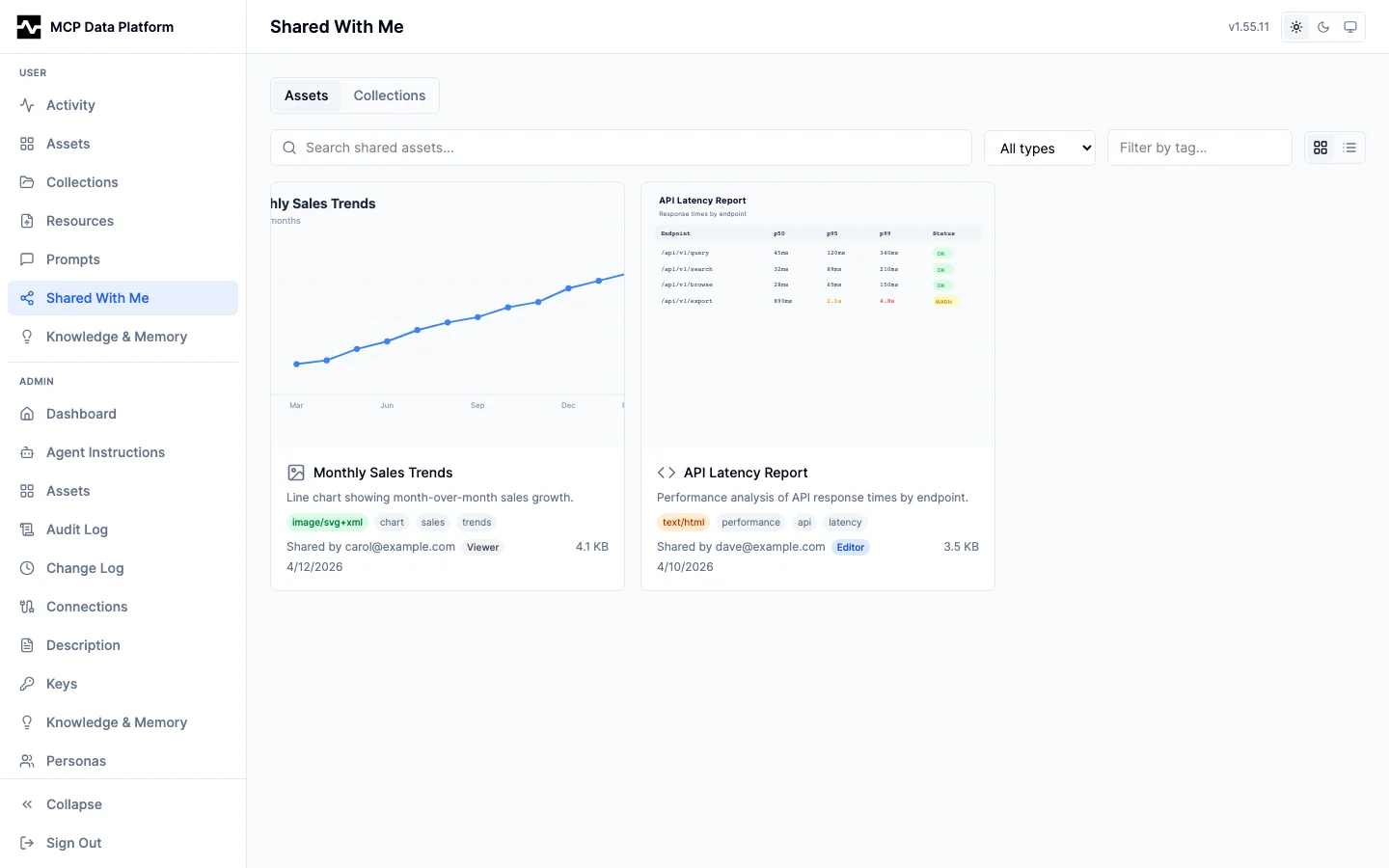The width and height of the screenshot is (1389, 868).
Task: Switch to list view layout
Action: pyautogui.click(x=1349, y=148)
